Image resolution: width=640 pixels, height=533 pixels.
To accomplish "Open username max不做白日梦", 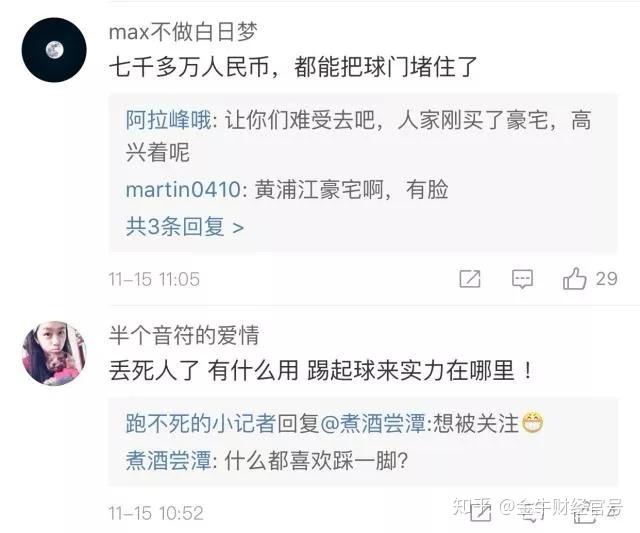I will (183, 31).
